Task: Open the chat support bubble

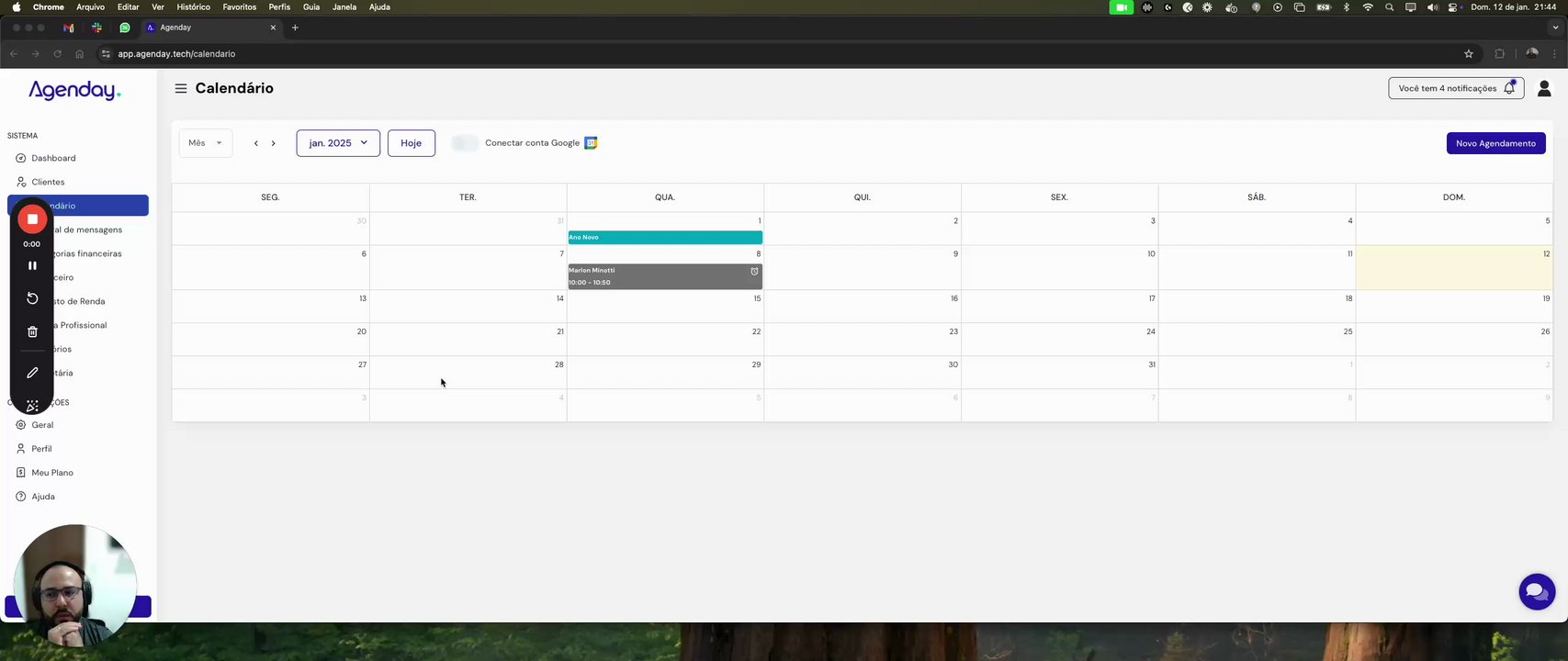Action: click(1537, 592)
